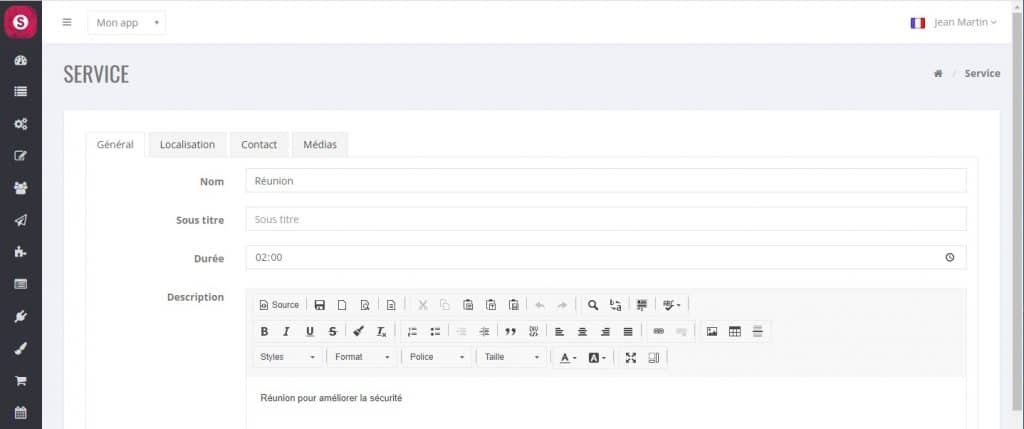Click the home icon in breadcrumb
The width and height of the screenshot is (1024, 429).
[x=938, y=74]
